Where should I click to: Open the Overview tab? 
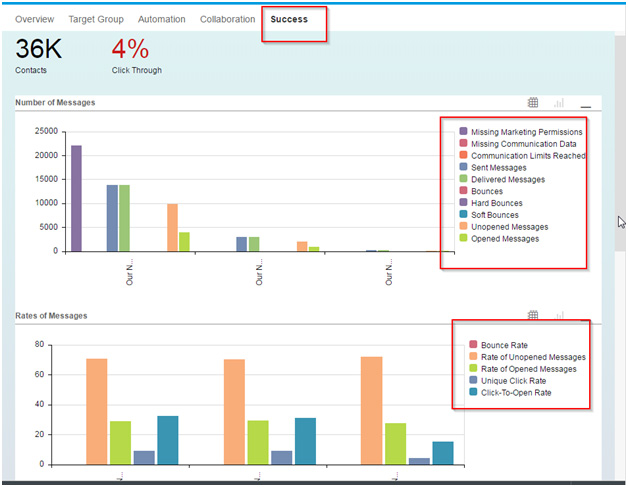(x=34, y=19)
